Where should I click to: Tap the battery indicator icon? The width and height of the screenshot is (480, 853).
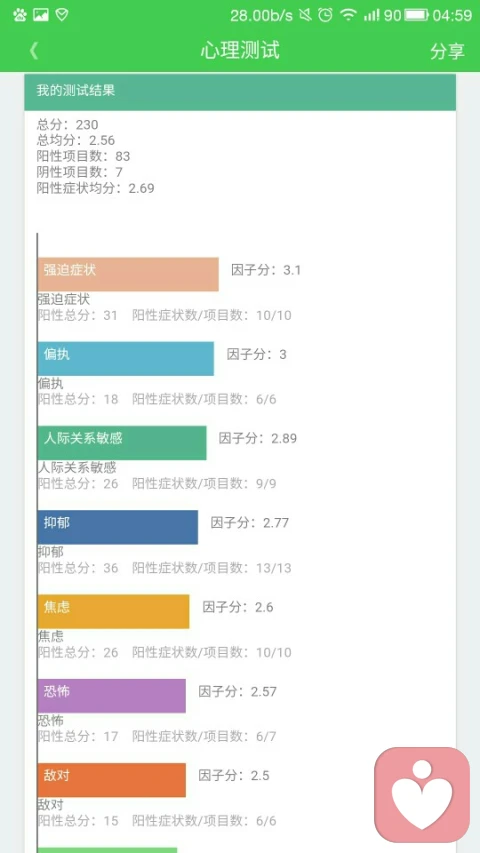pos(417,15)
